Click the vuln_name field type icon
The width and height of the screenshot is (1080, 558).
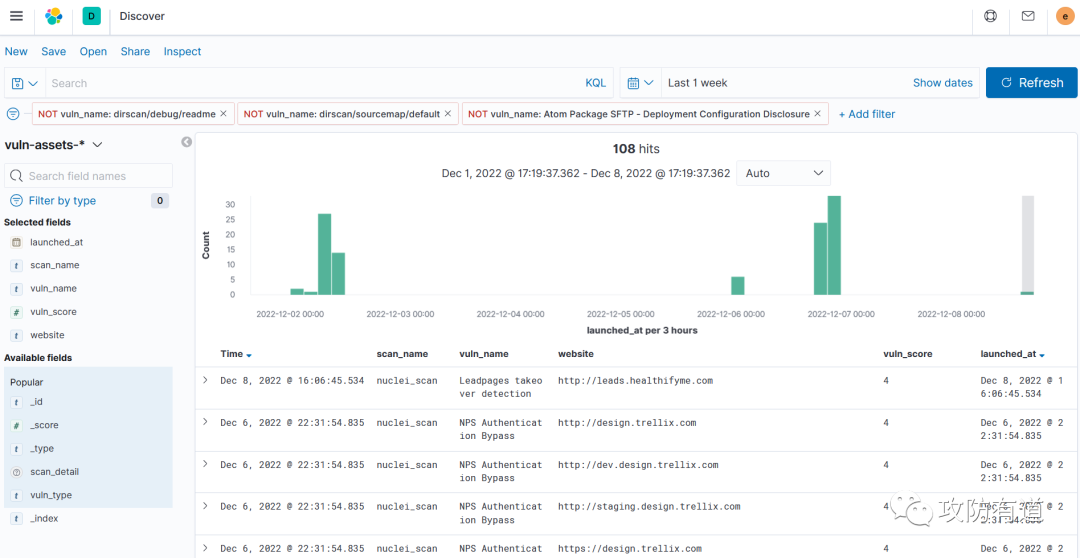coord(17,289)
